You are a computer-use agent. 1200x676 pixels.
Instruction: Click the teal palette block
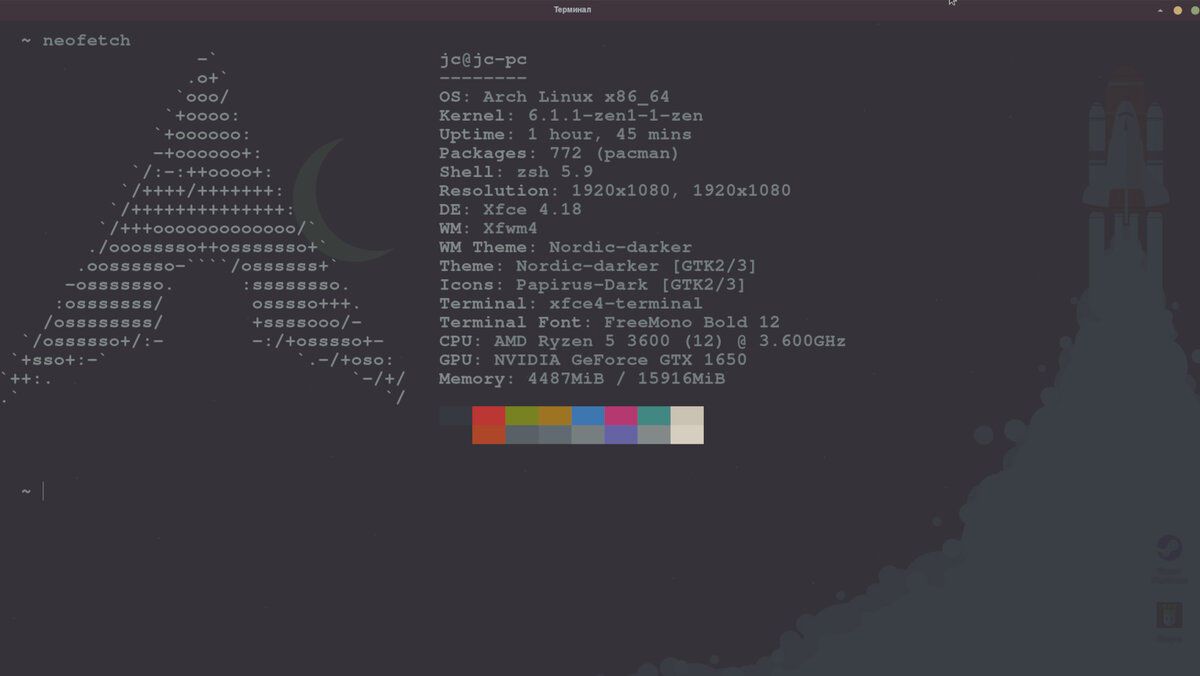[x=654, y=416]
